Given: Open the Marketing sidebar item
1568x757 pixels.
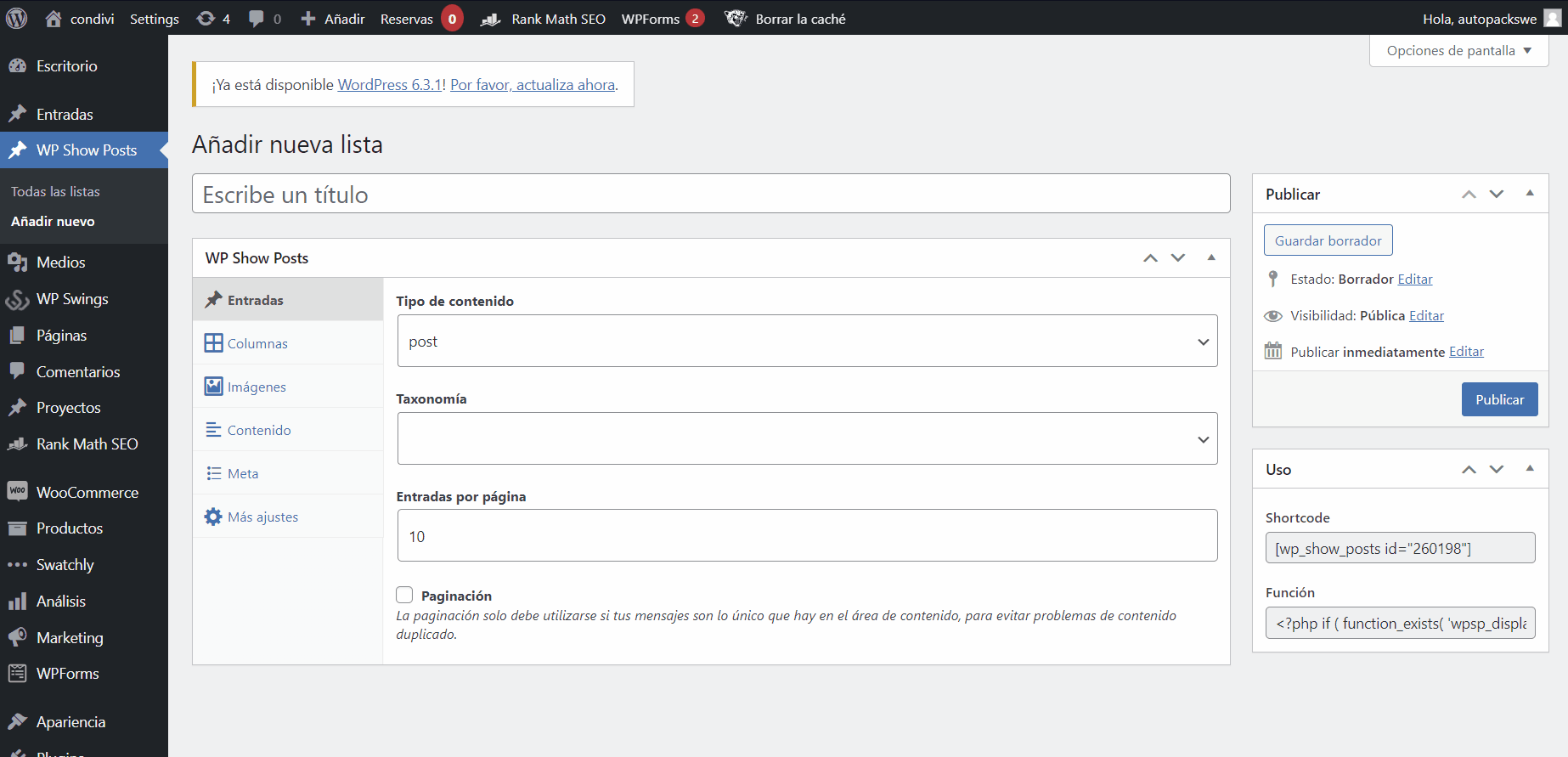Looking at the screenshot, I should pyautogui.click(x=70, y=638).
